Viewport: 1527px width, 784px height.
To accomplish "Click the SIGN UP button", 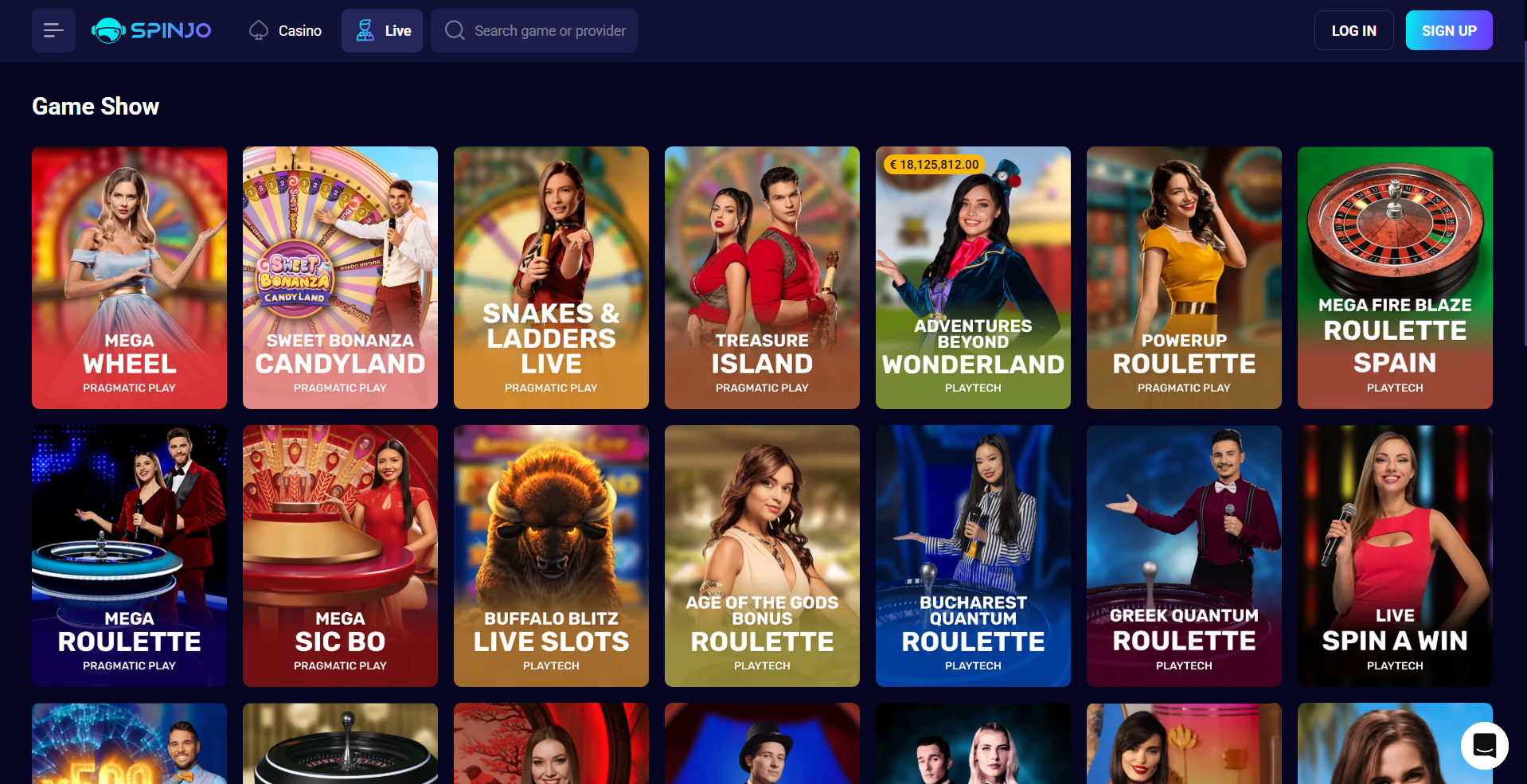I will point(1449,30).
